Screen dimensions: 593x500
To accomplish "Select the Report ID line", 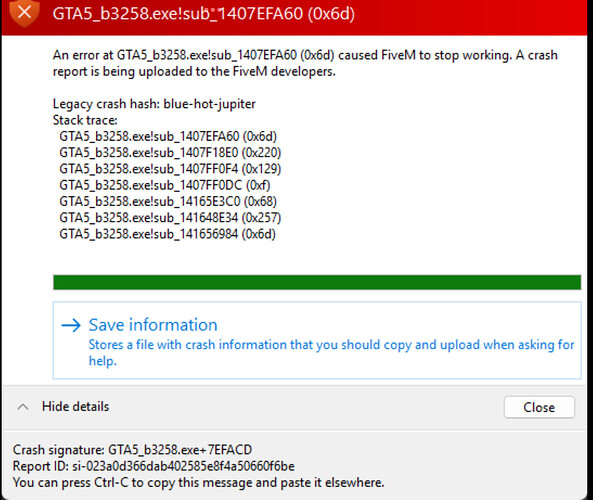I will click(154, 466).
